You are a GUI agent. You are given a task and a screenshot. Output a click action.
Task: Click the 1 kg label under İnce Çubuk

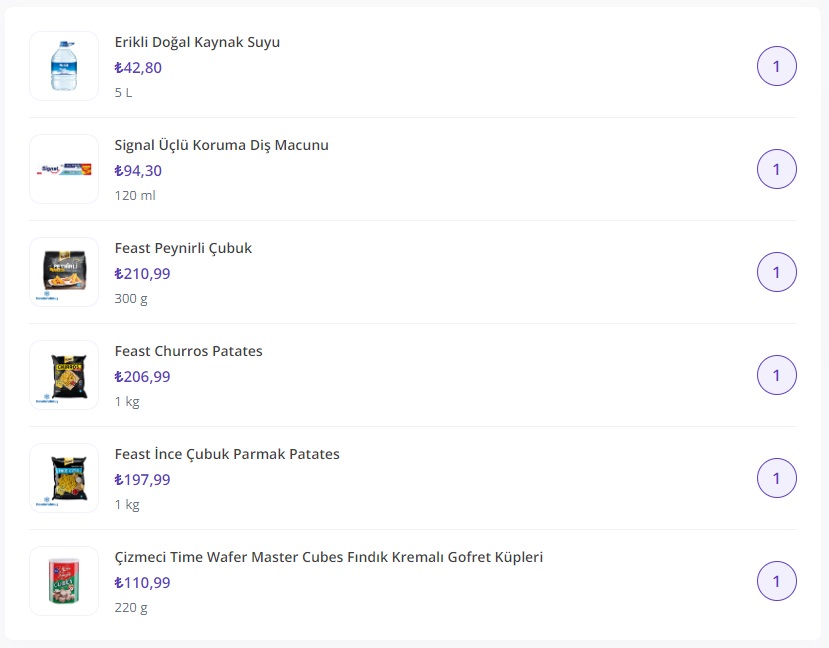pos(127,505)
